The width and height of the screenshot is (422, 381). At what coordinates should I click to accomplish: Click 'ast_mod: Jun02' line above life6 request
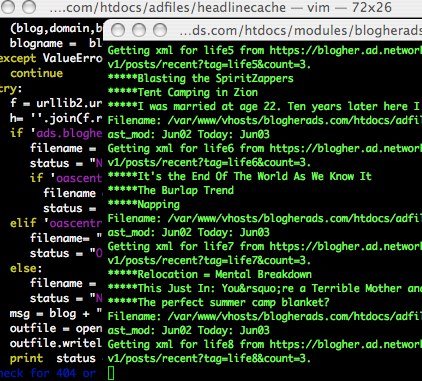tap(188, 134)
